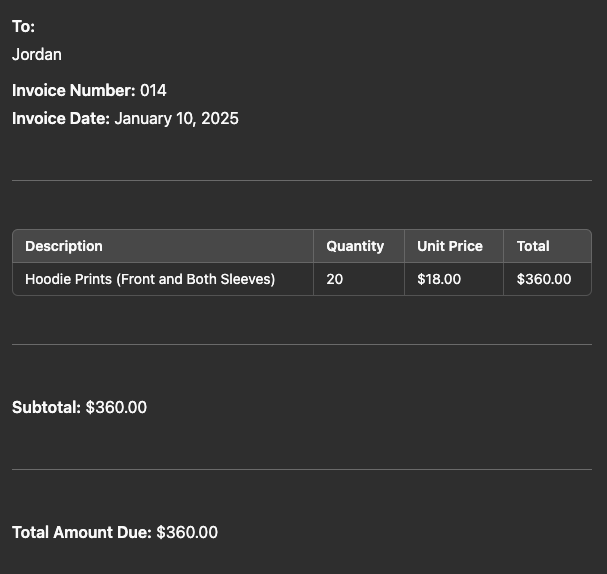Image resolution: width=607 pixels, height=574 pixels.
Task: Click the divider line above the table
Action: click(x=302, y=180)
